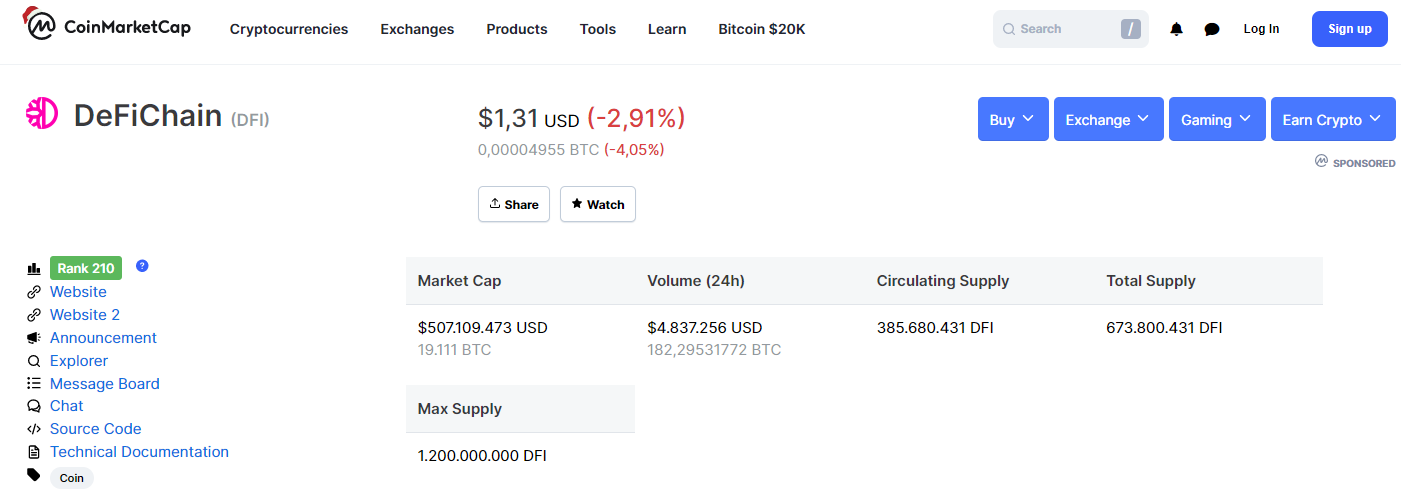
Task: Open the Learn menu
Action: (667, 29)
